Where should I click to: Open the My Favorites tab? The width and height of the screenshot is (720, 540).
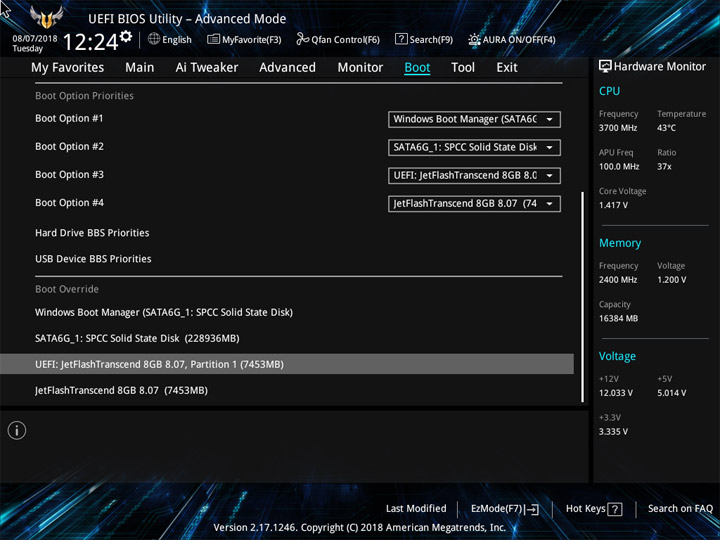tap(68, 68)
